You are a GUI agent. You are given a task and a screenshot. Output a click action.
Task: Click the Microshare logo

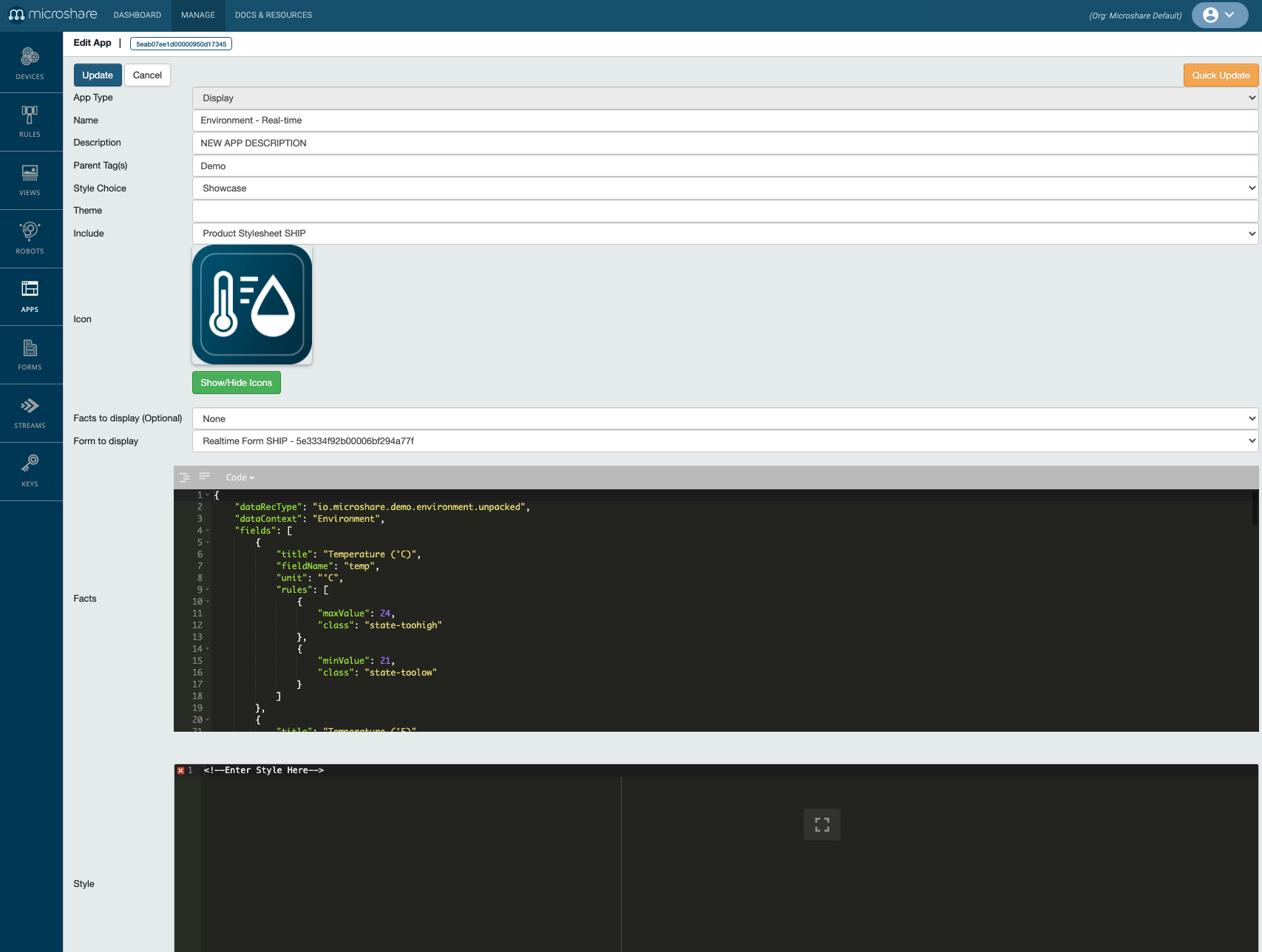52,15
